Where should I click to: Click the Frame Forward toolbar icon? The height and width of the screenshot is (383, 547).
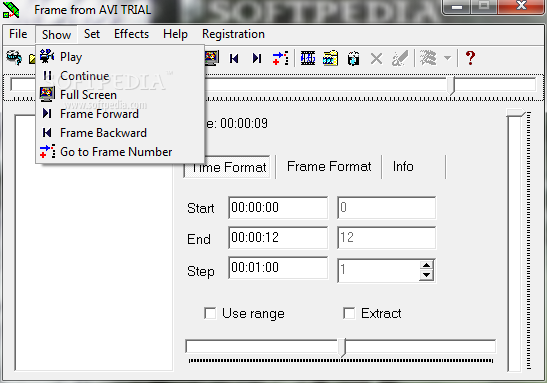pos(257,58)
